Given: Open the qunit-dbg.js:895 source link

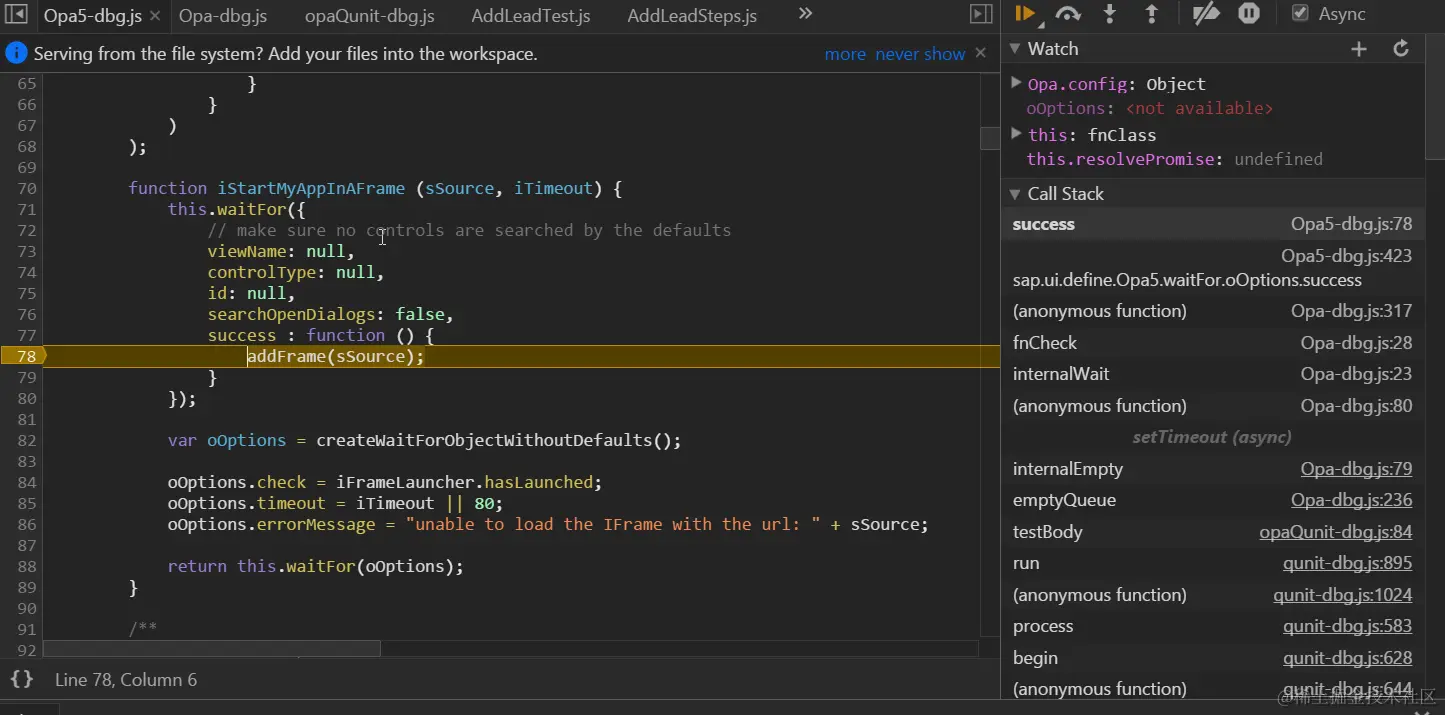Looking at the screenshot, I should 1347,563.
